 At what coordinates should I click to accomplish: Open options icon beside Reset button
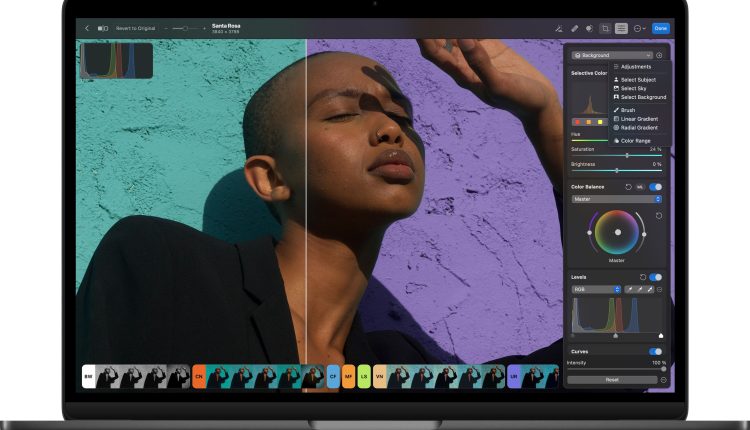point(663,380)
